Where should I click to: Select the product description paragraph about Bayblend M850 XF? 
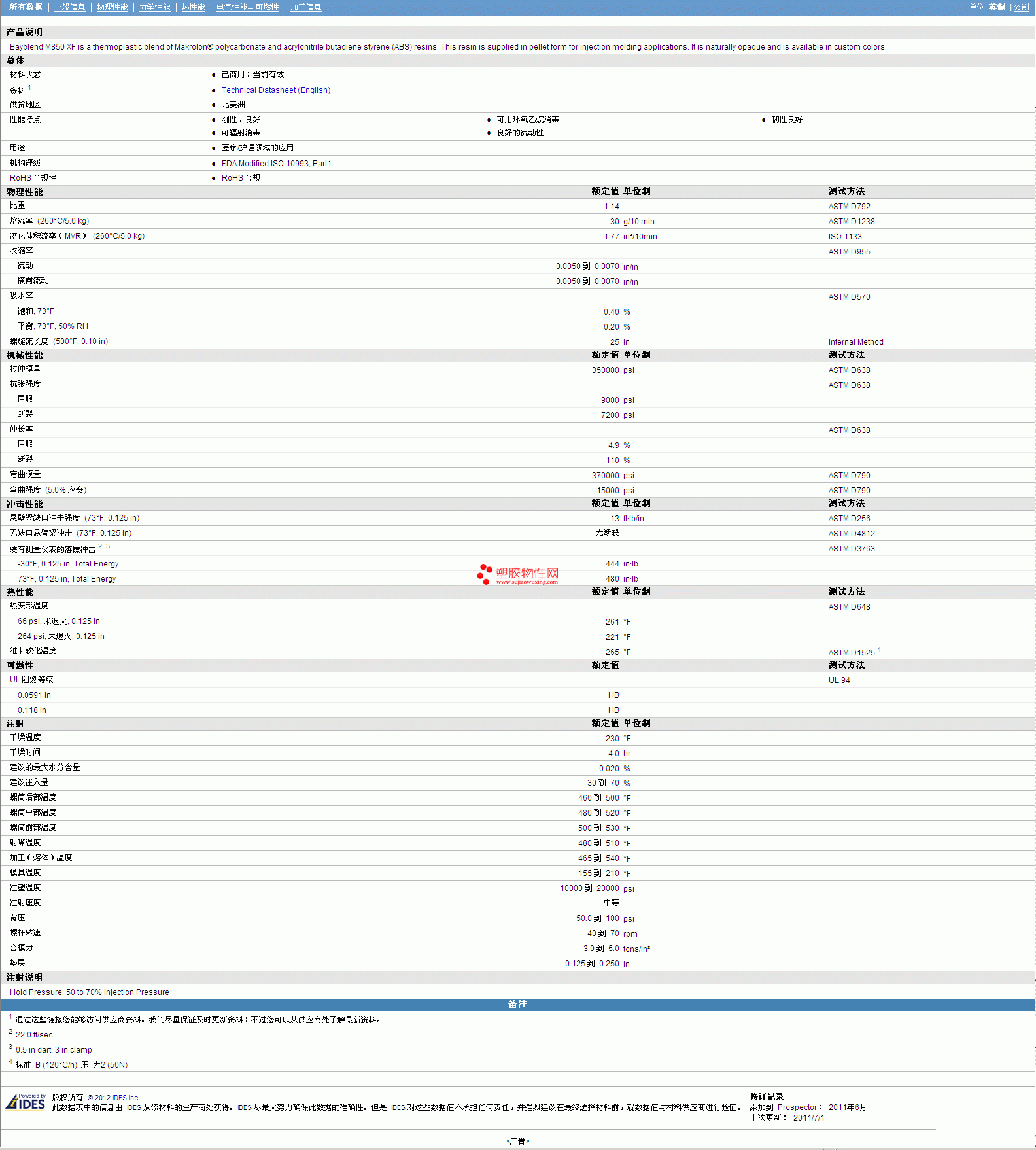[448, 47]
